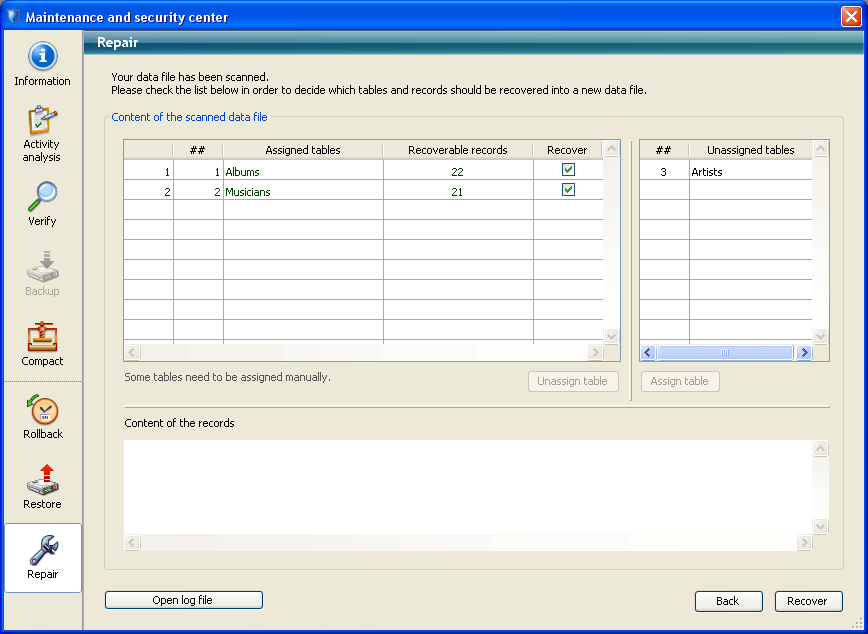Click the shield icon in title bar
The image size is (868, 634).
coord(12,17)
